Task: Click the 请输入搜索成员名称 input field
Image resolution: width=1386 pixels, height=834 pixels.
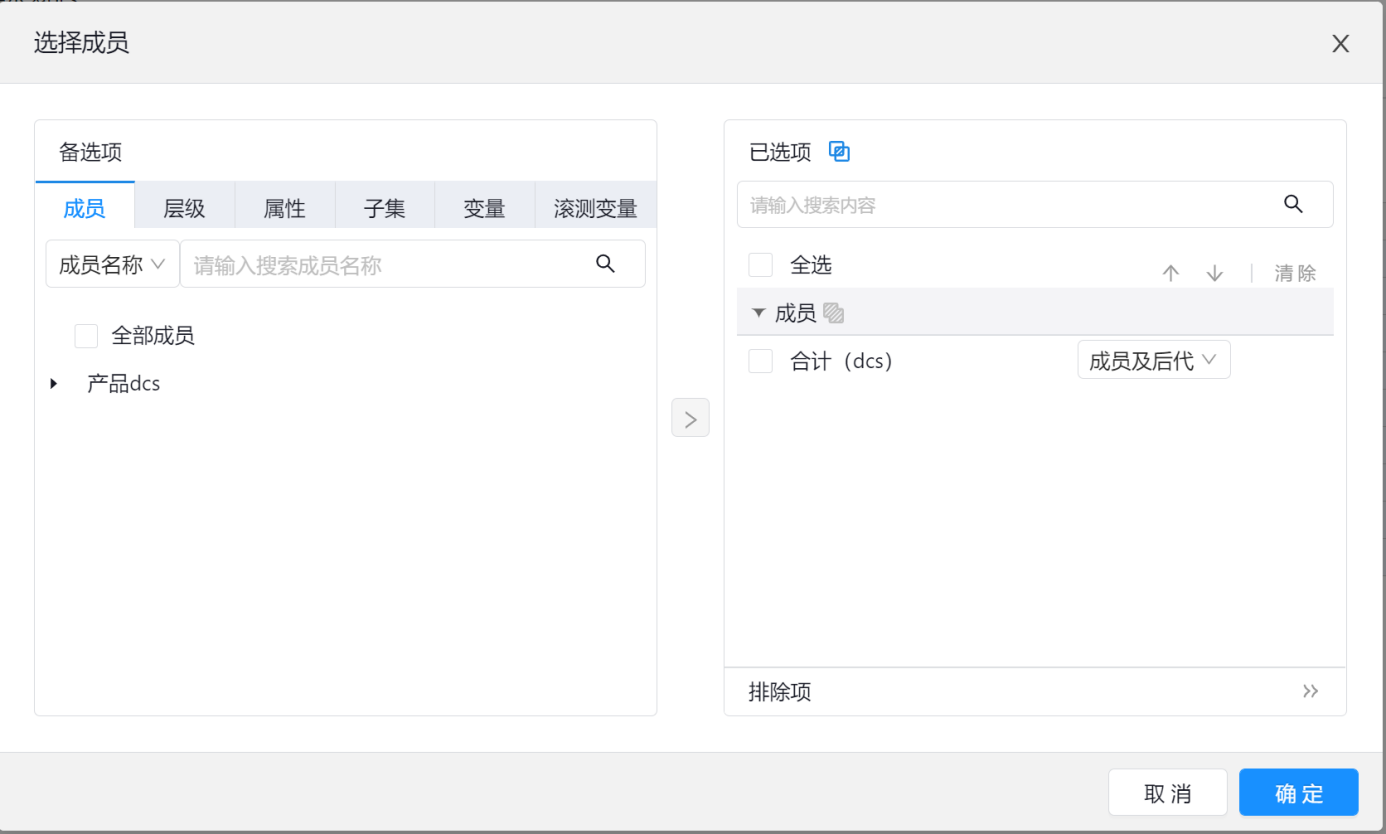Action: click(x=385, y=265)
